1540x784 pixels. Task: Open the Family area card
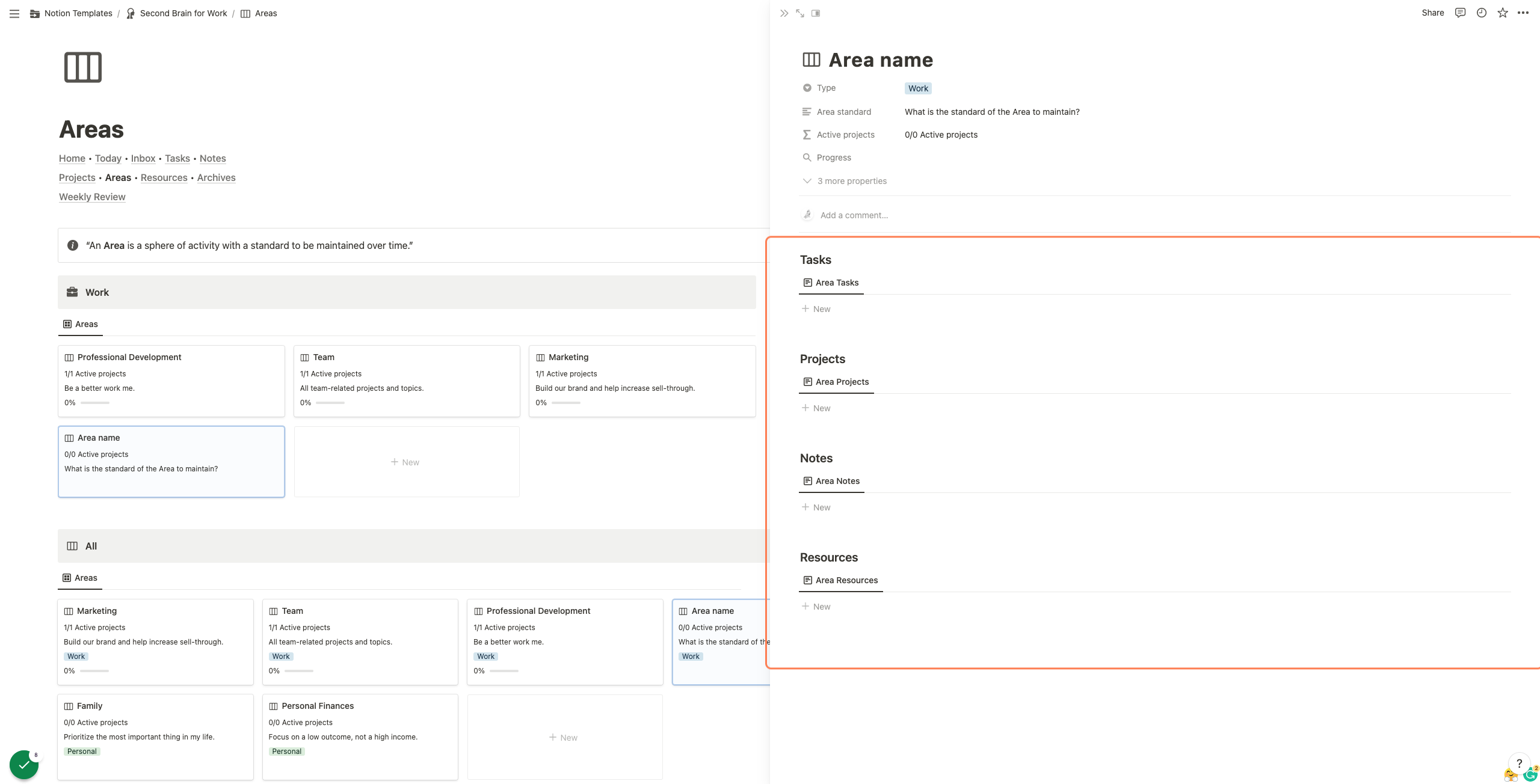[x=155, y=737]
